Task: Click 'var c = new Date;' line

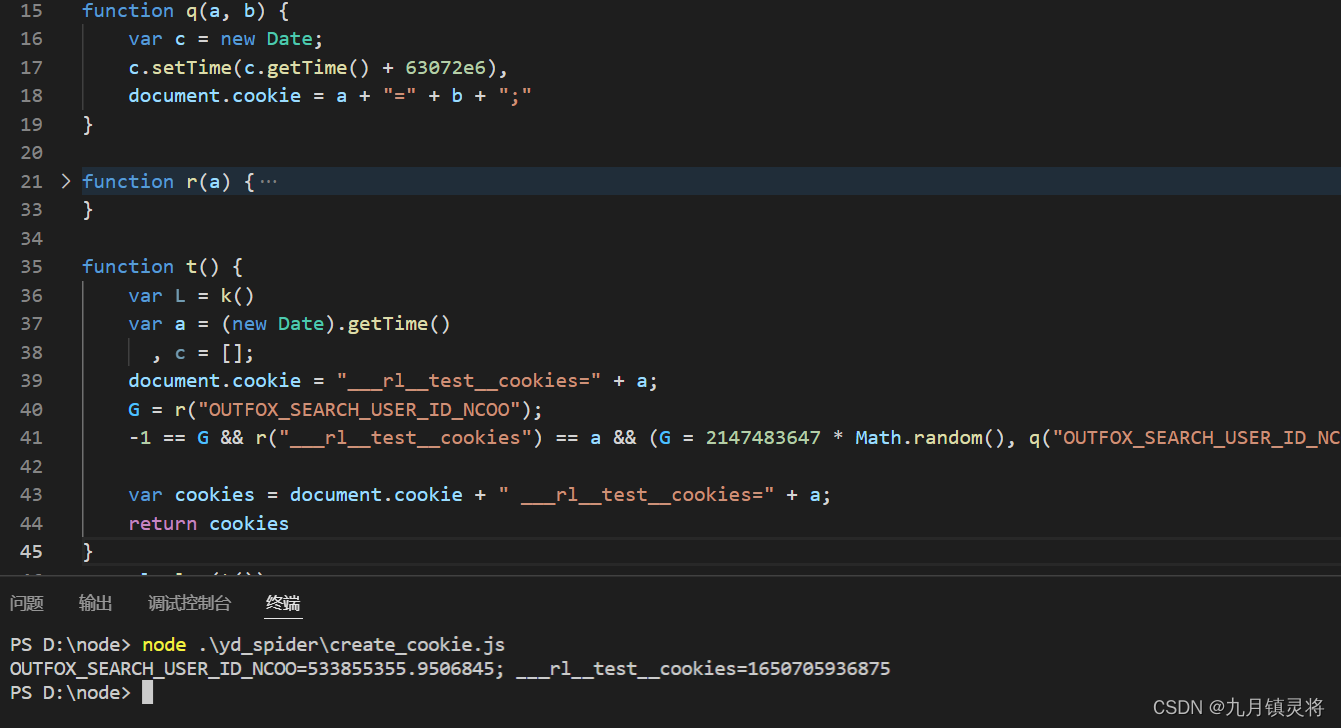Action: tap(226, 39)
